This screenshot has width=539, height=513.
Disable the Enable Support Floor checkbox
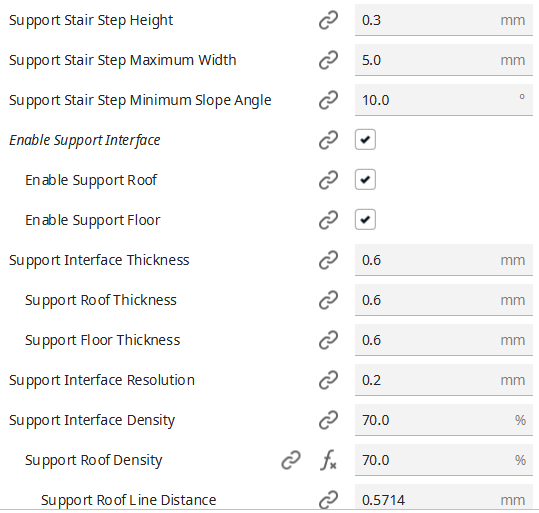pyautogui.click(x=365, y=219)
